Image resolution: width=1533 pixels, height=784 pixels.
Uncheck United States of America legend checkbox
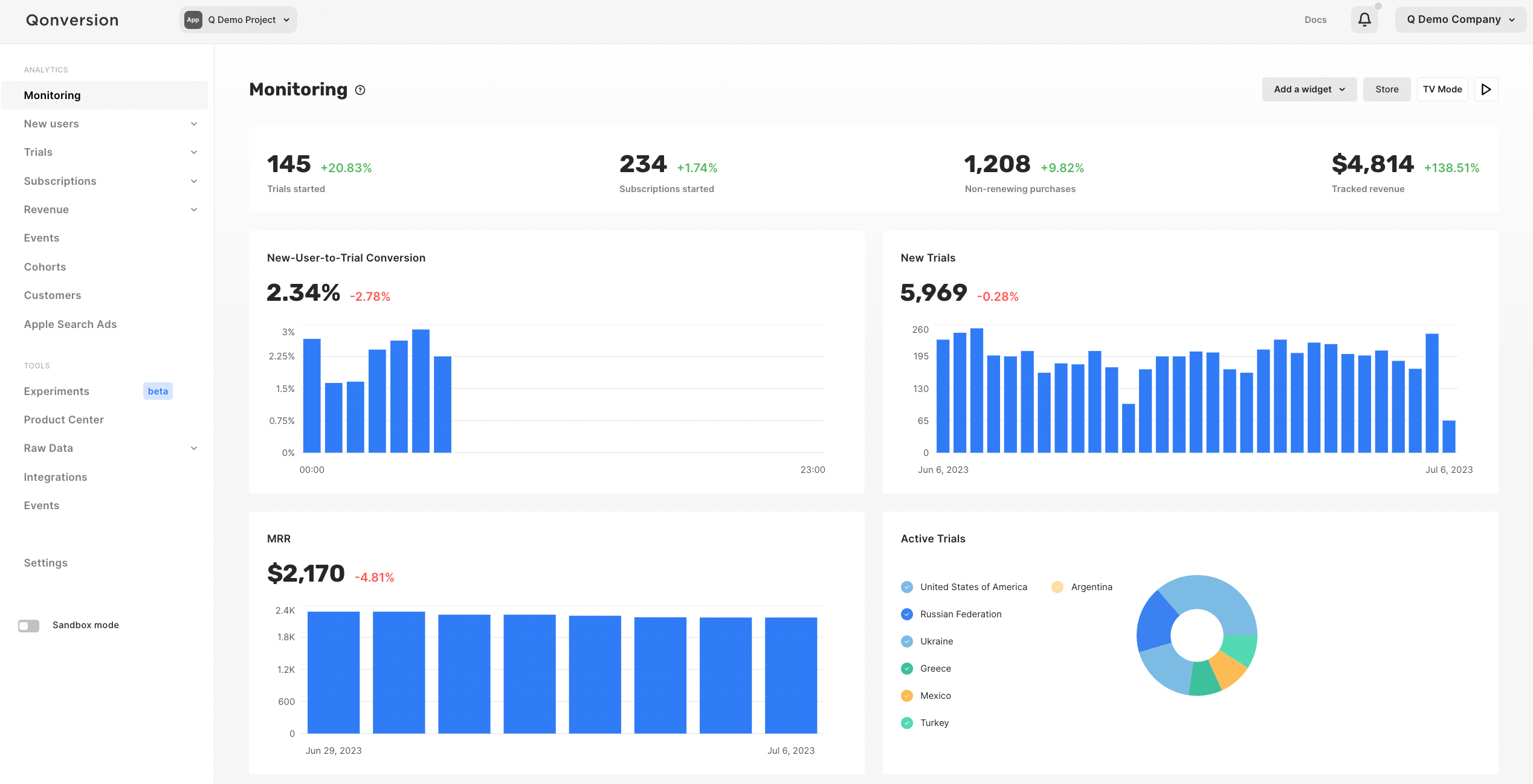click(x=906, y=587)
